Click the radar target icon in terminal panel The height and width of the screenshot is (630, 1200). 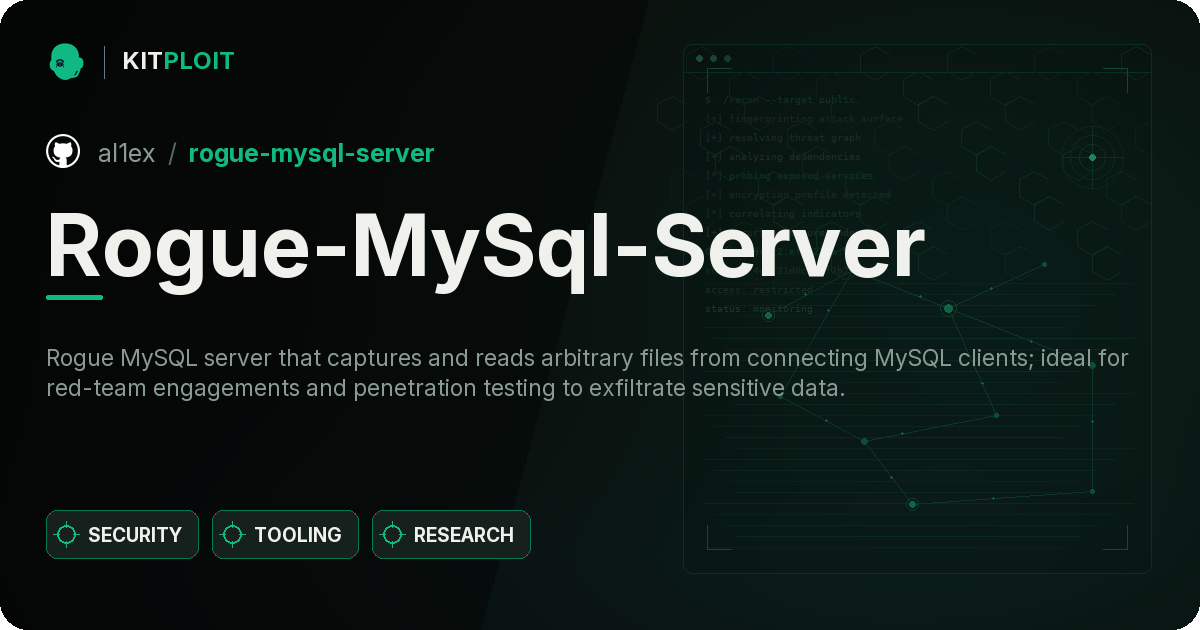pos(1092,157)
